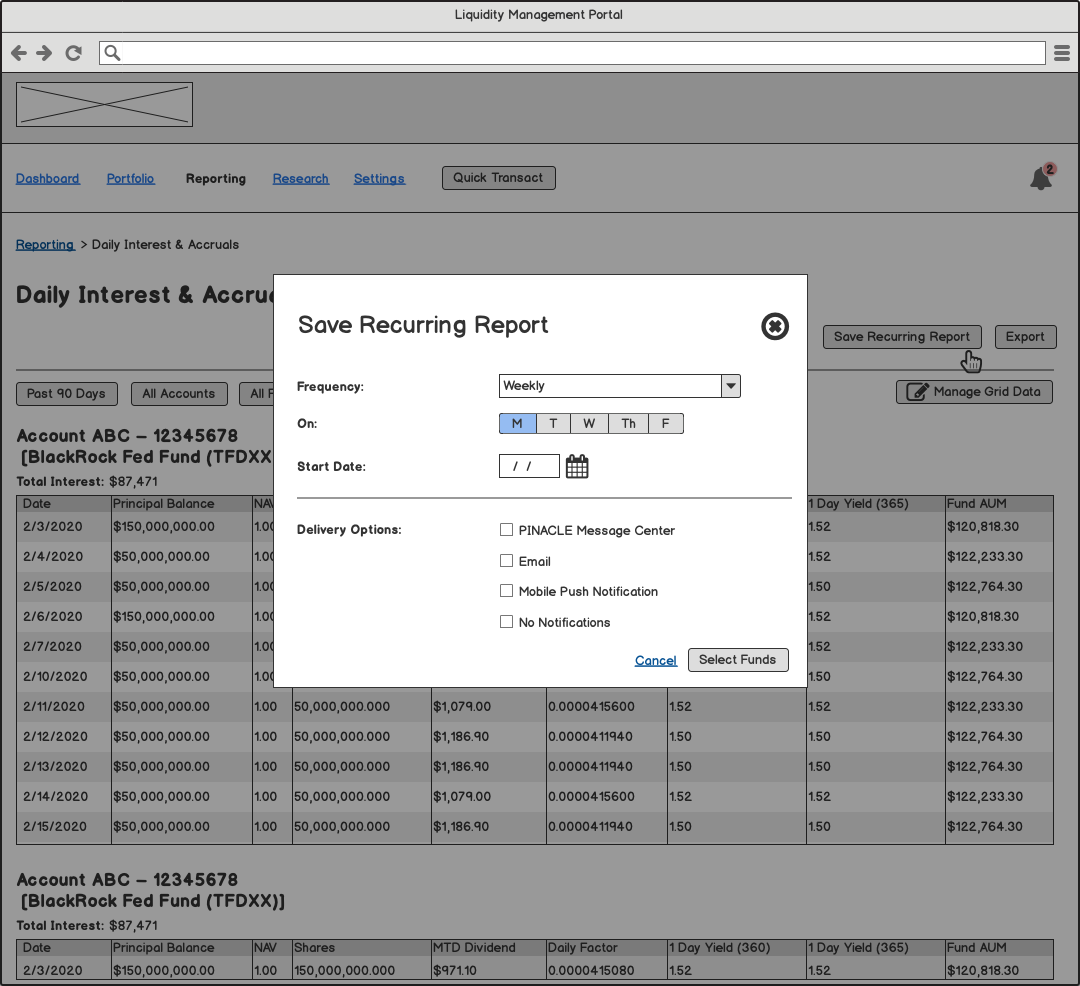Click the Export button

1026,337
